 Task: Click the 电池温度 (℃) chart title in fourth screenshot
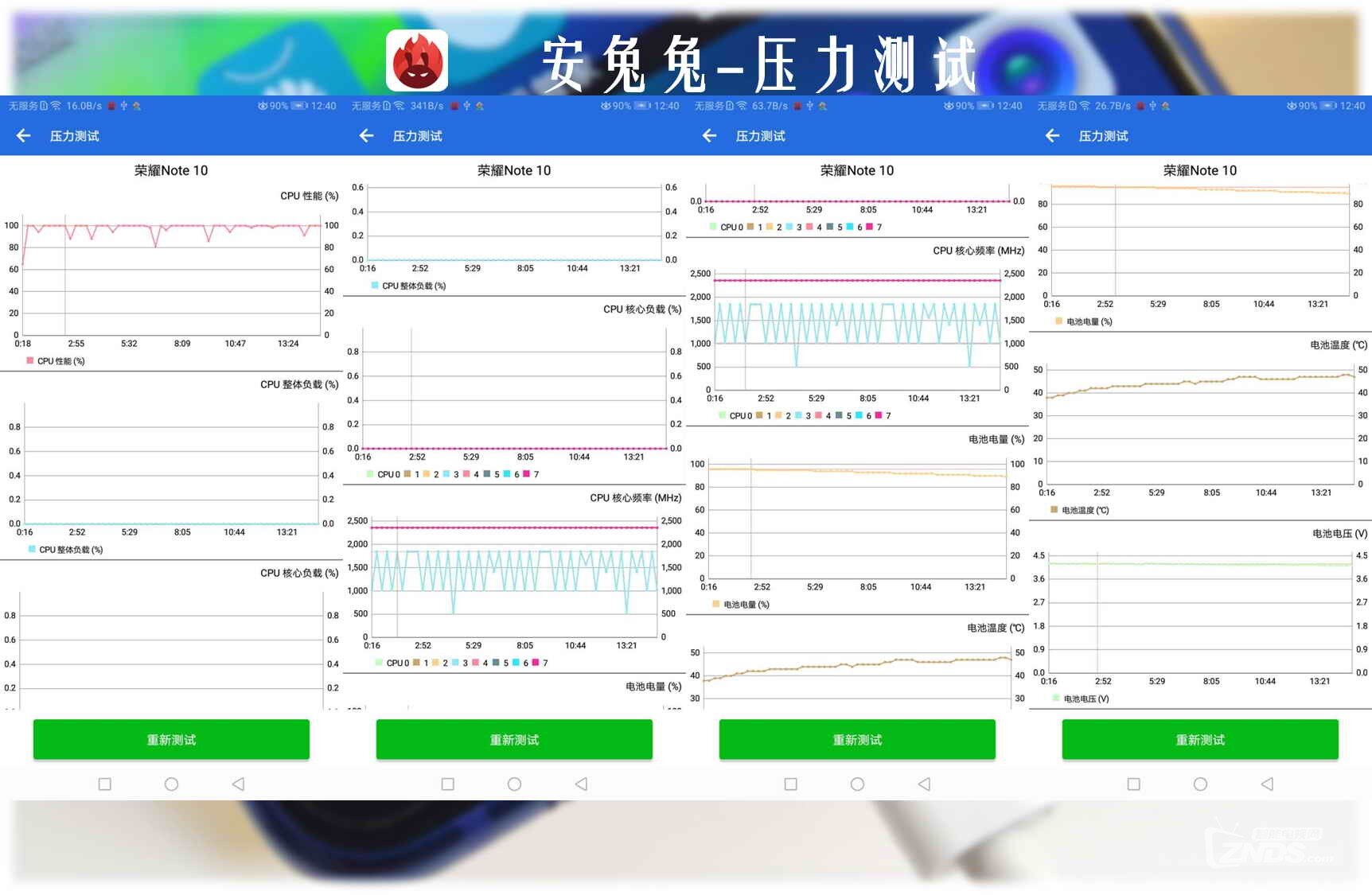pos(1339,344)
